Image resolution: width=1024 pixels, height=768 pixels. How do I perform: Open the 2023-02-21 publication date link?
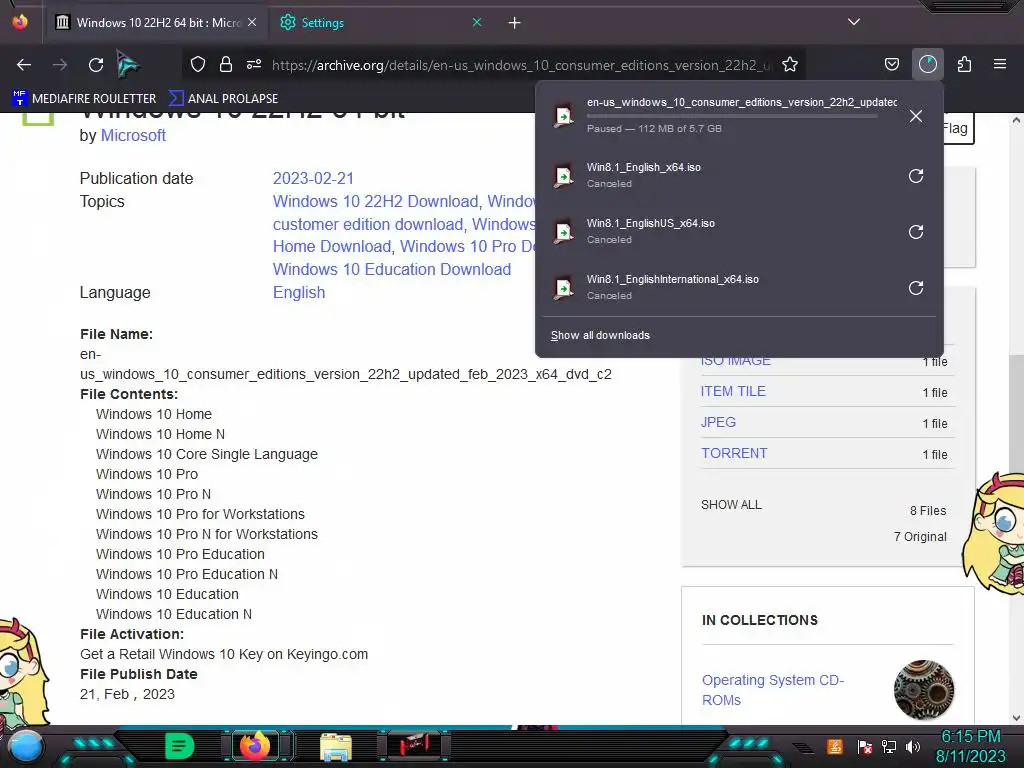click(313, 178)
